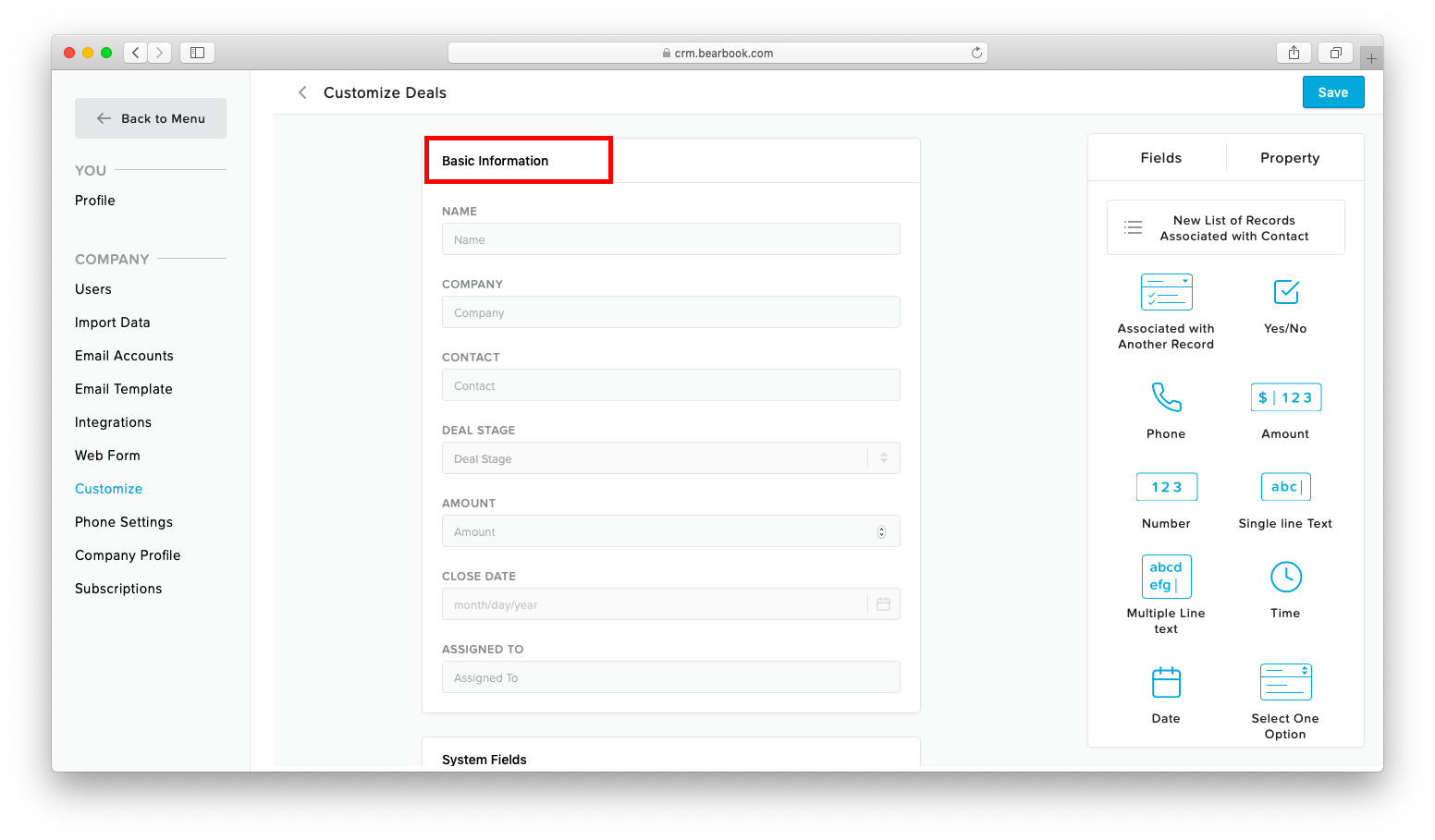1435x840 pixels.
Task: Open Integrations in the sidebar
Action: (x=113, y=422)
